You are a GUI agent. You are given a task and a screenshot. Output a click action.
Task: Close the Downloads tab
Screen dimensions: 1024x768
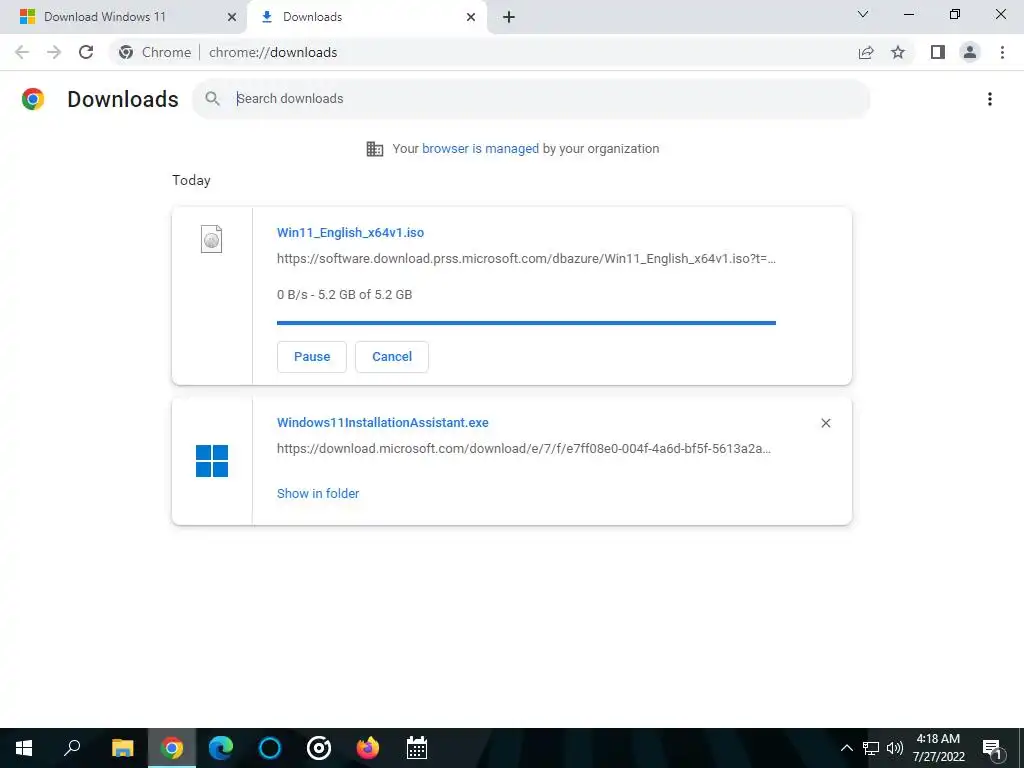pyautogui.click(x=471, y=17)
